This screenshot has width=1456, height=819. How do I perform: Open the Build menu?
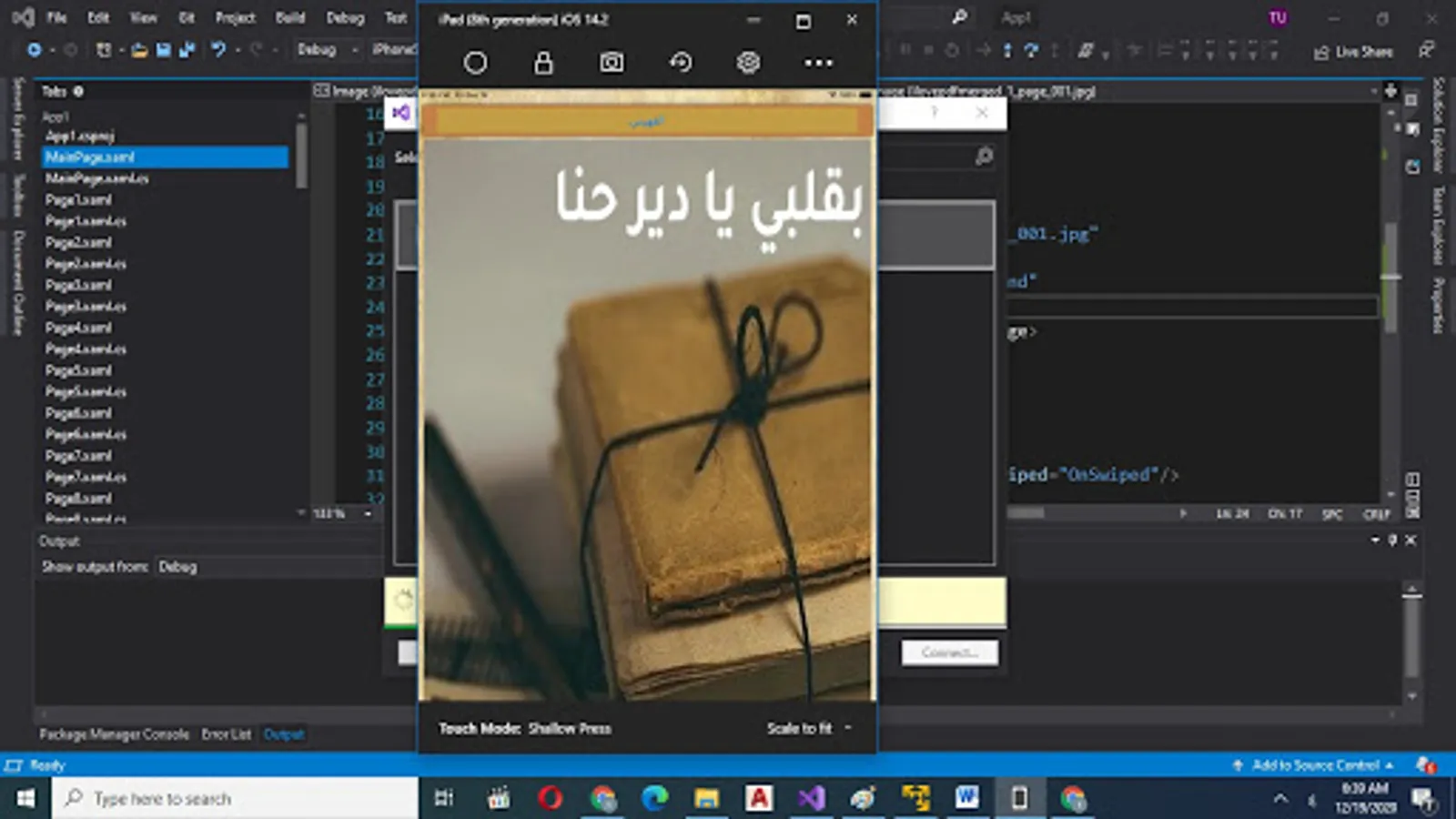pos(290,18)
